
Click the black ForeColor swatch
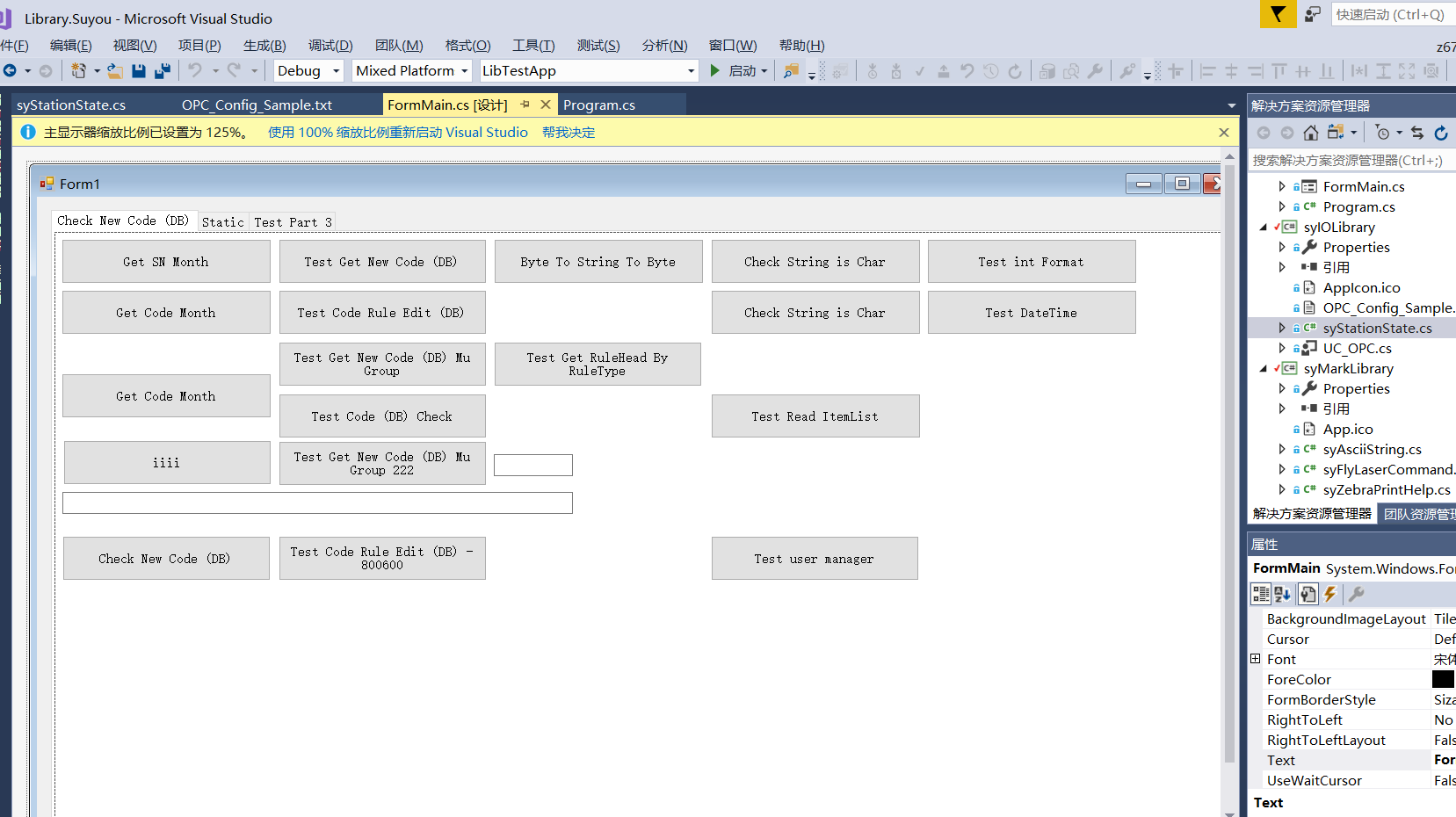[1443, 679]
